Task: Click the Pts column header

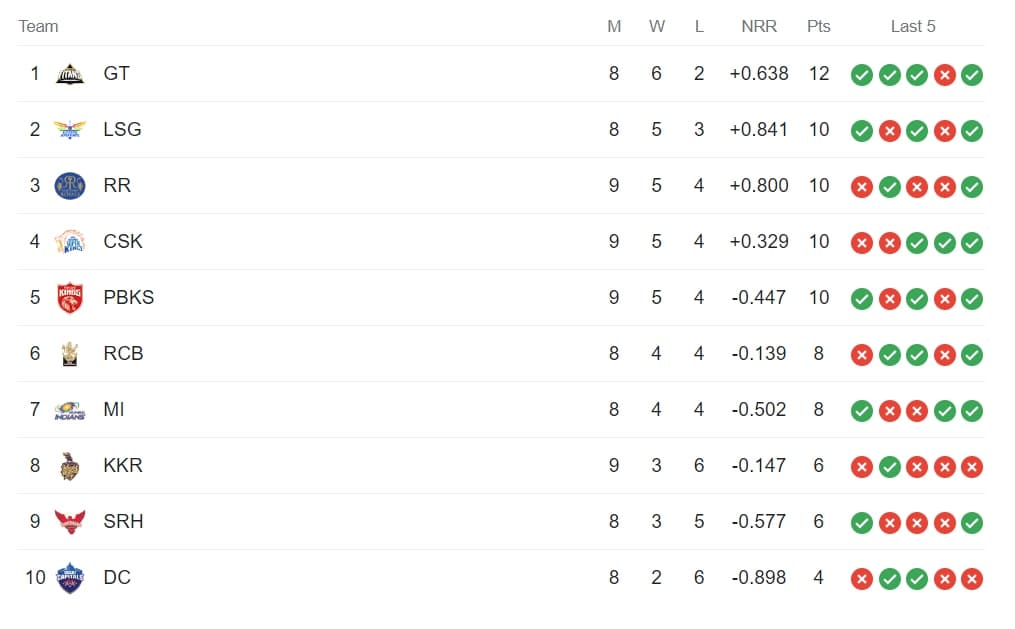Action: tap(819, 26)
